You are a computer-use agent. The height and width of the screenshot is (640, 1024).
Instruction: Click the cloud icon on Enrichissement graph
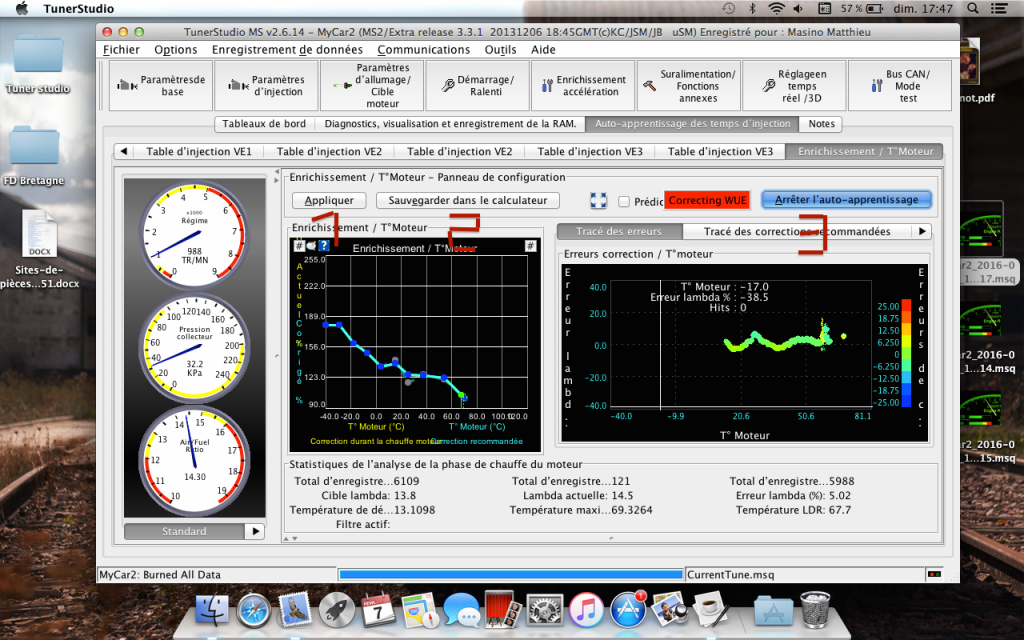(x=311, y=246)
